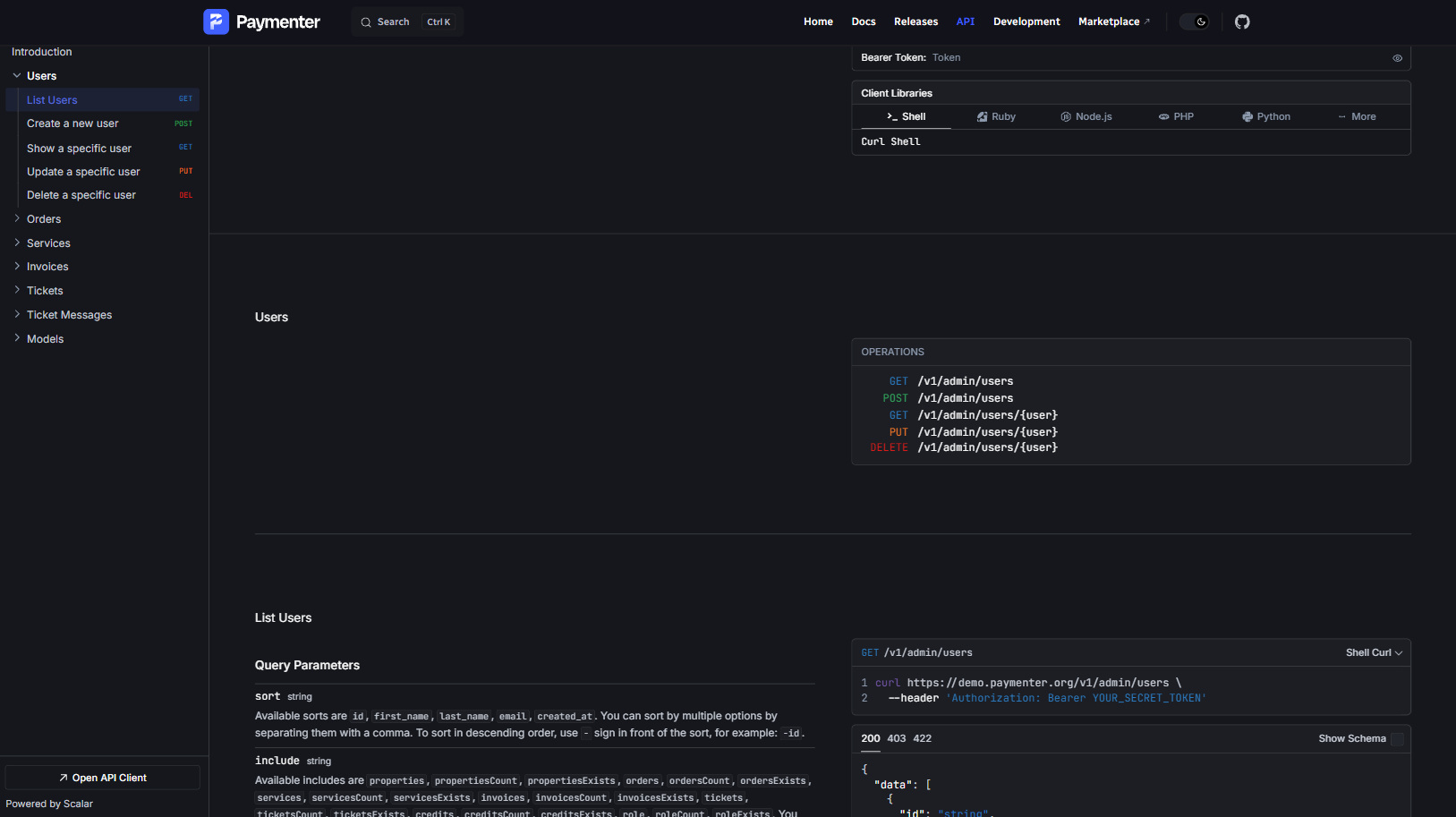Enable the Show Schema checkbox
The height and width of the screenshot is (817, 1456).
pos(1397,739)
